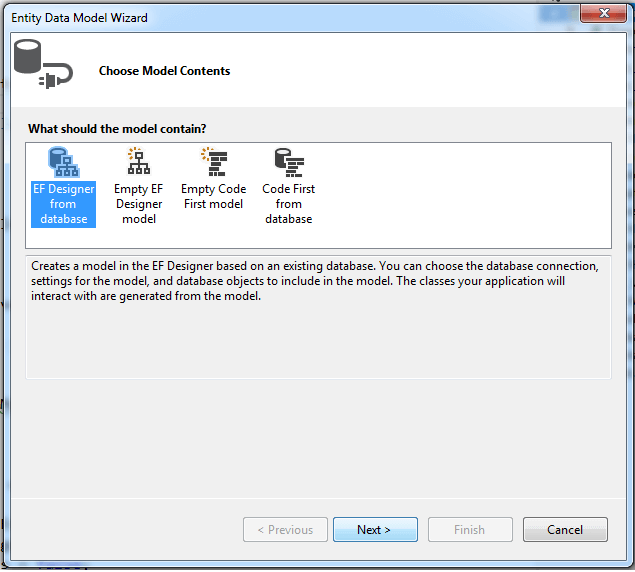Viewport: 635px width, 572px height.
Task: Click the model description text box
Action: [318, 317]
